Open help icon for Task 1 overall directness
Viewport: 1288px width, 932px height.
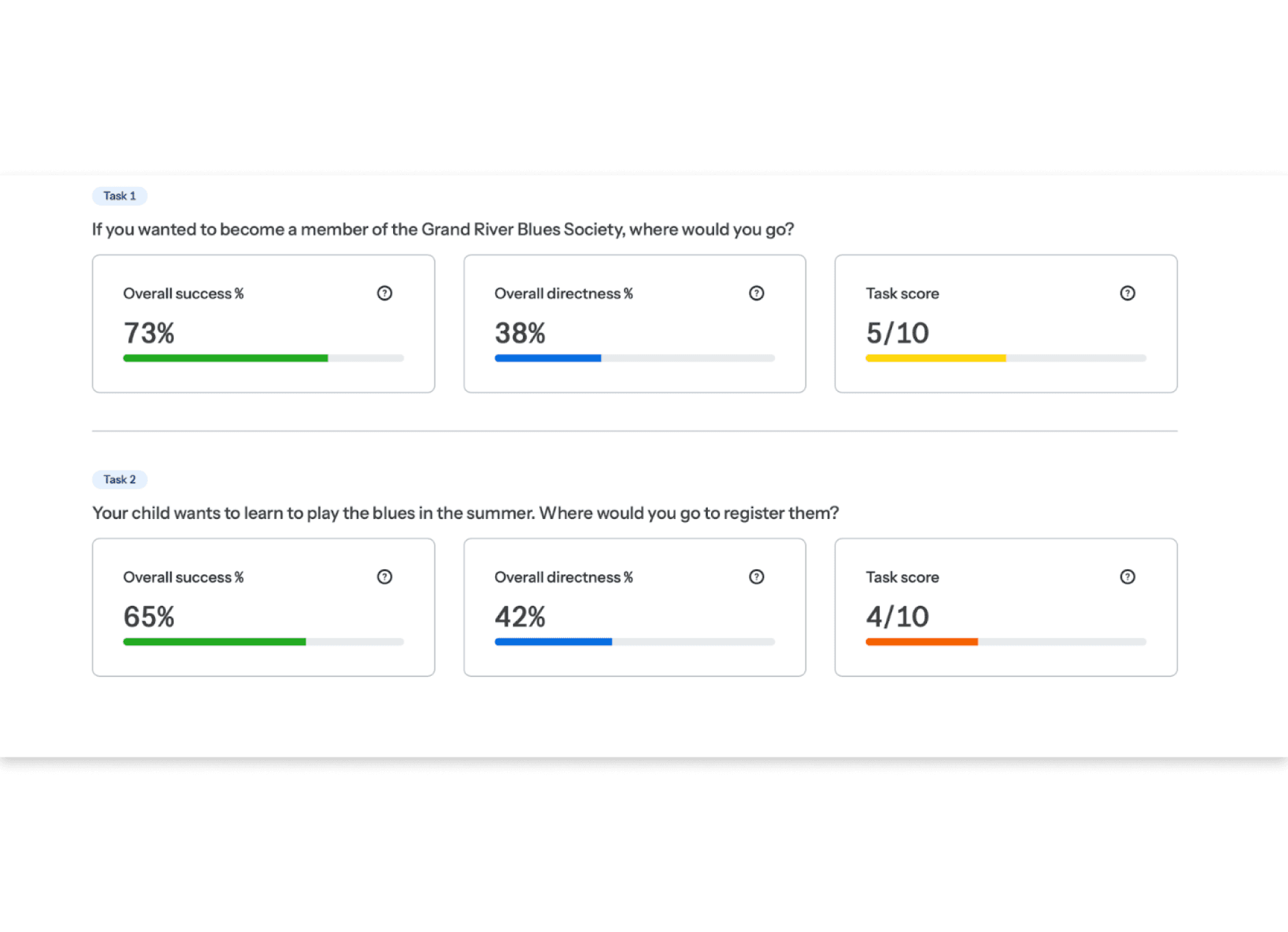(756, 293)
